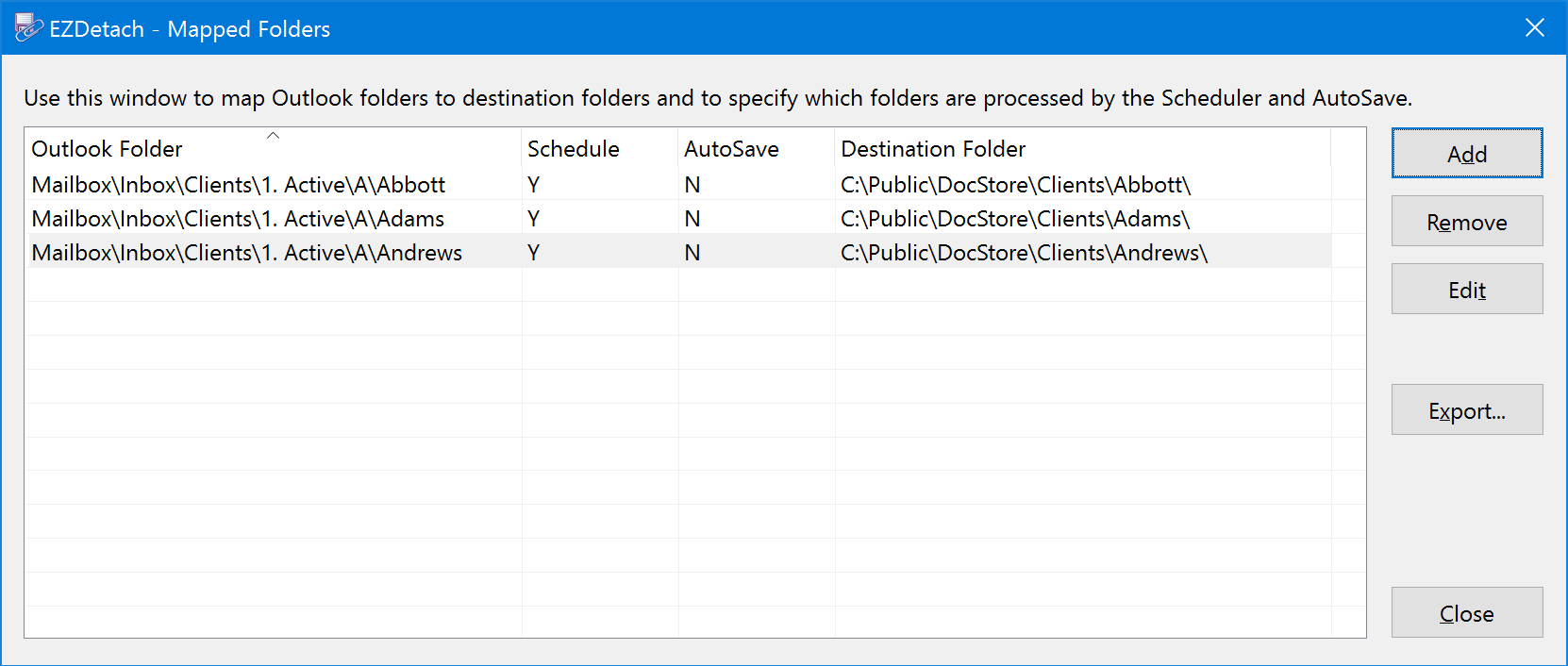This screenshot has width=1568, height=666.
Task: Sort by AutoSave column header
Action: pyautogui.click(x=757, y=148)
